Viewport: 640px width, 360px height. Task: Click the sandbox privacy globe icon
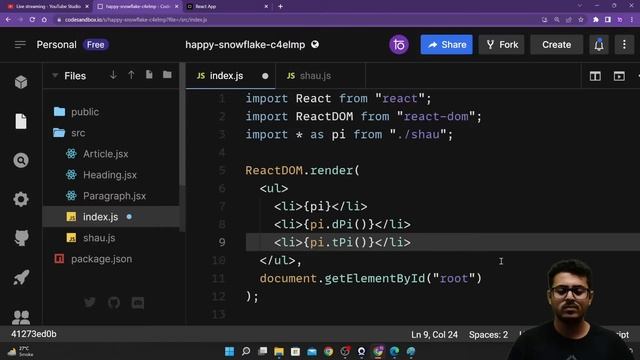(315, 44)
